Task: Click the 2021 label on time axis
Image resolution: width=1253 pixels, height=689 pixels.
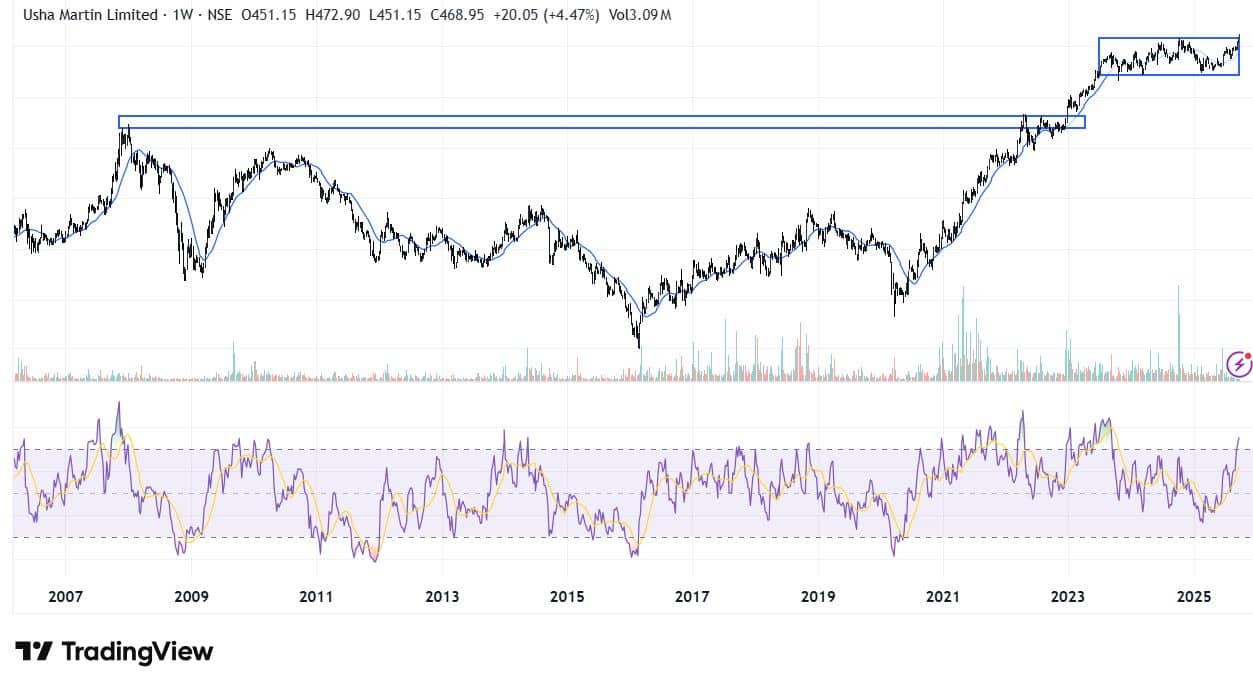Action: [x=944, y=597]
